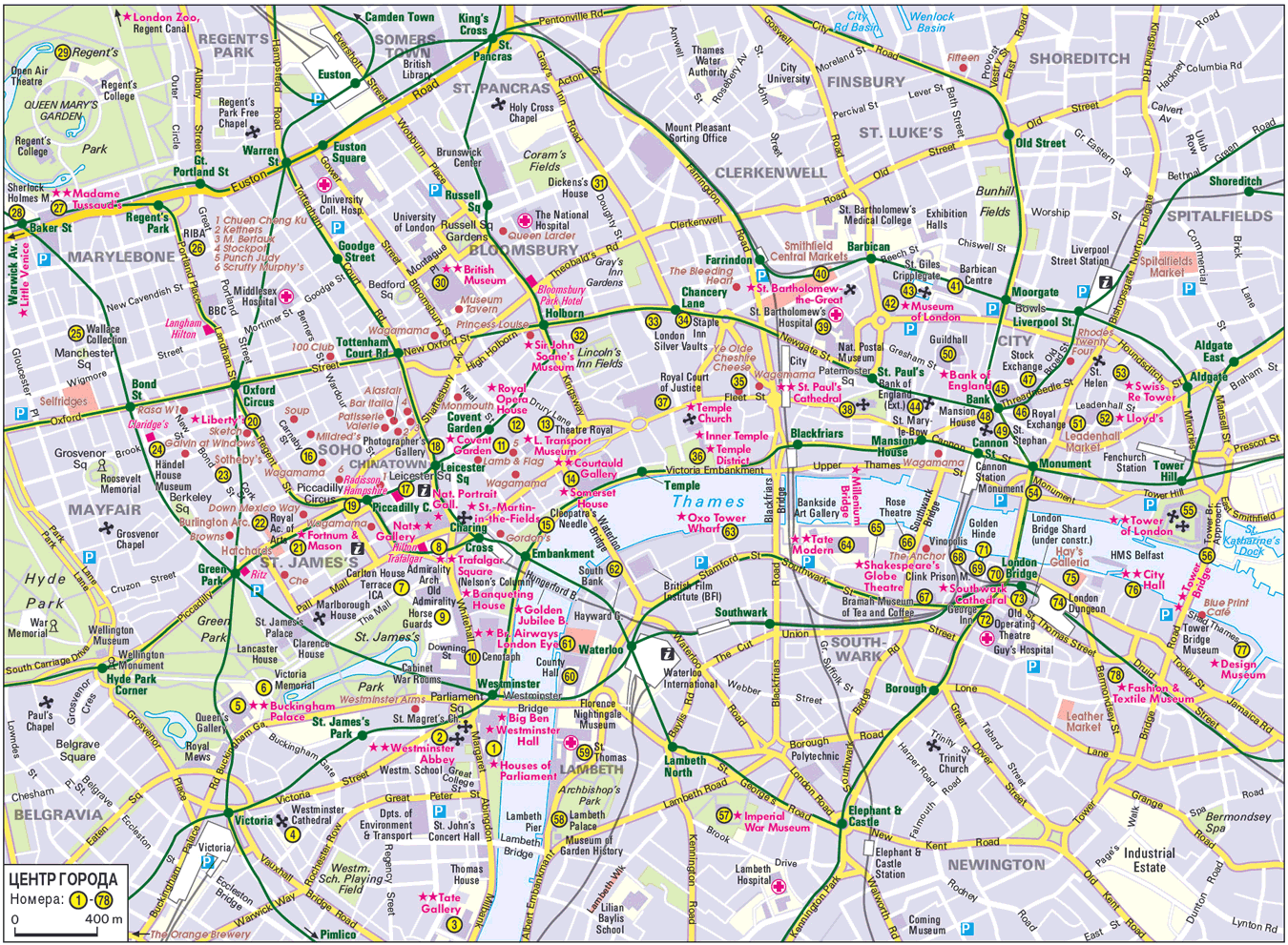Image resolution: width=1288 pixels, height=945 pixels.
Task: Click marker 63 by Oxo Tower Wharf
Action: click(x=730, y=531)
